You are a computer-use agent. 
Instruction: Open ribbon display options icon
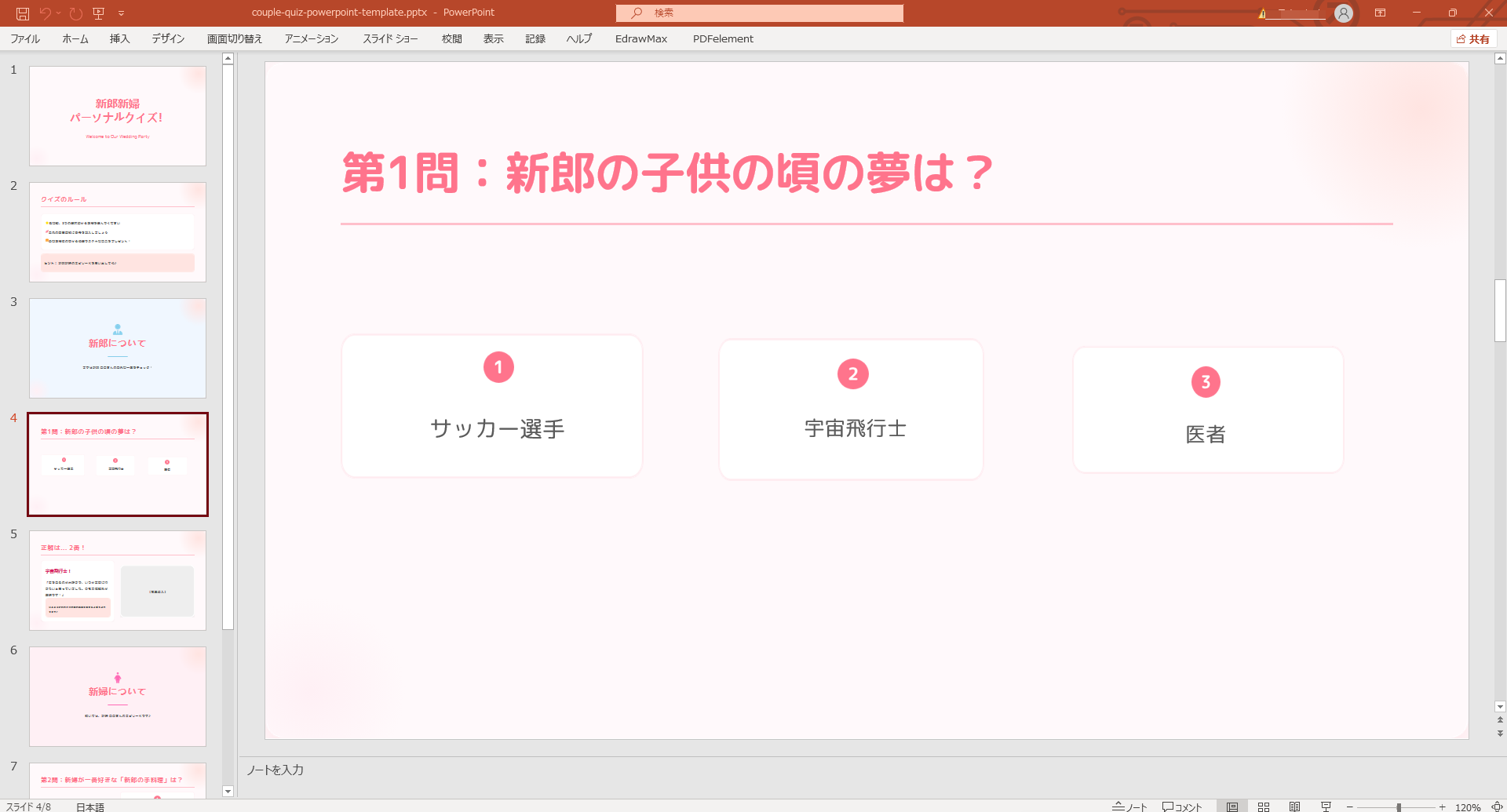[1380, 13]
